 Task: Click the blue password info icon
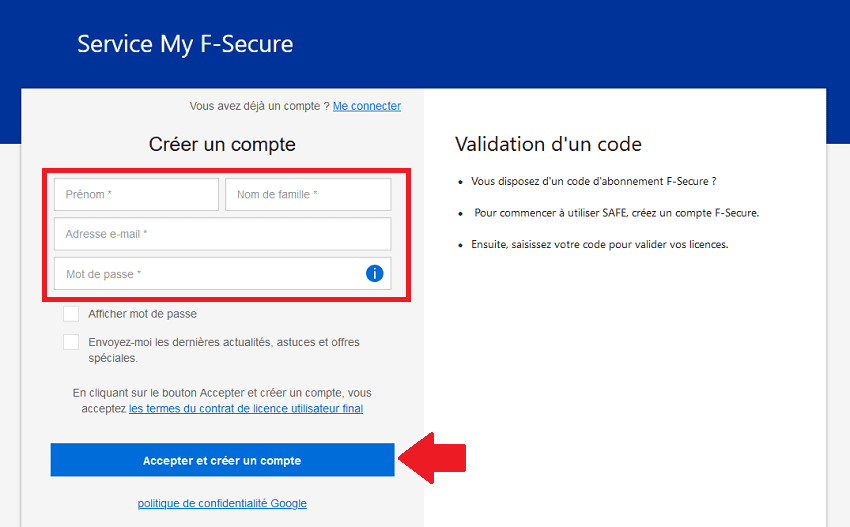(375, 273)
